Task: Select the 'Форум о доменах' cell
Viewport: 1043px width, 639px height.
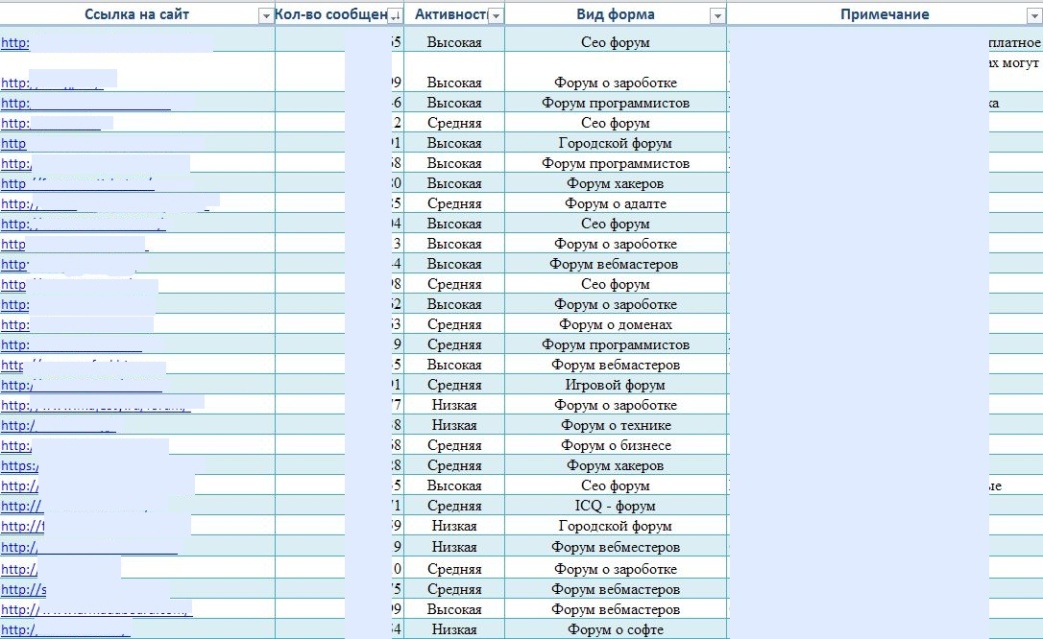Action: [x=615, y=324]
